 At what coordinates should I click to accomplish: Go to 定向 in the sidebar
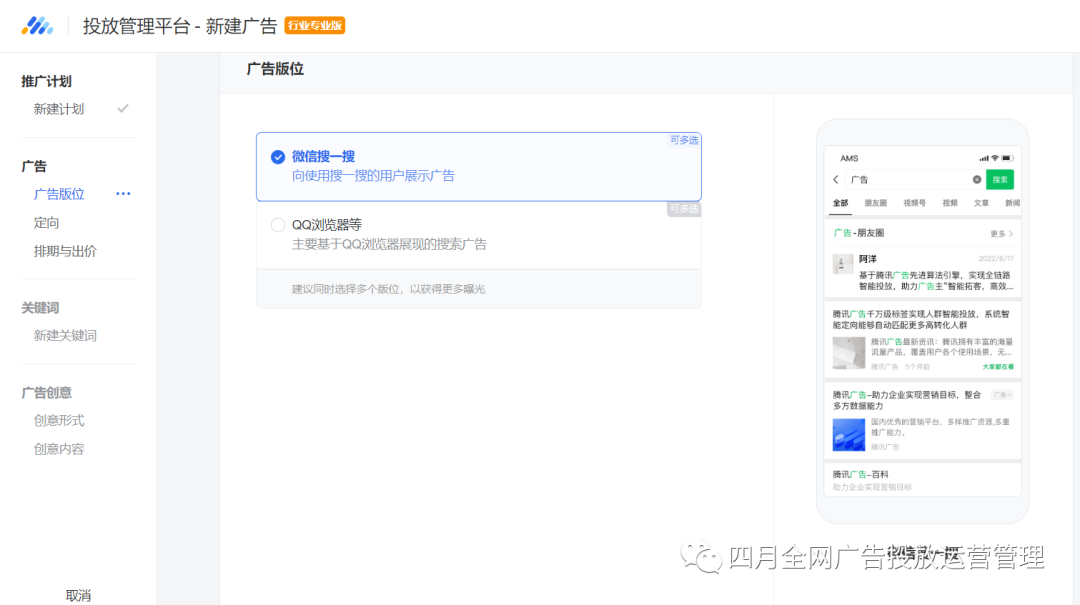tap(46, 223)
